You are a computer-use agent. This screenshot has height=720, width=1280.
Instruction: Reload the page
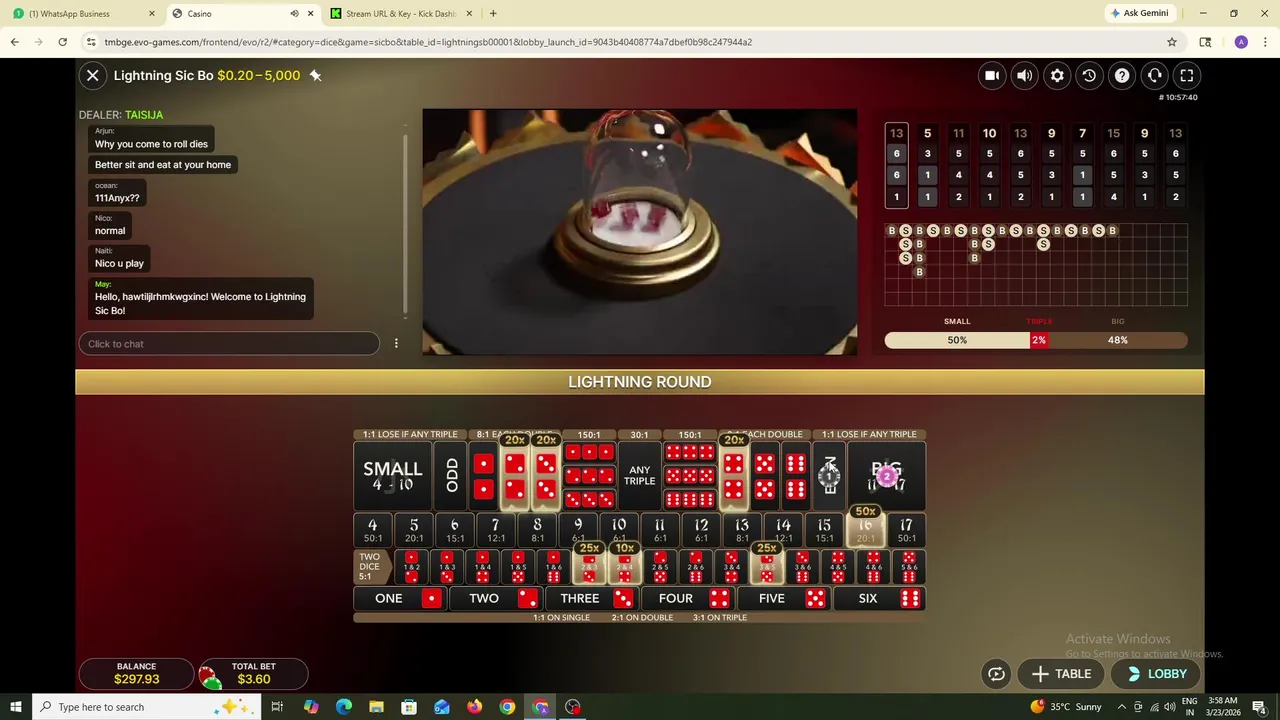[x=62, y=42]
